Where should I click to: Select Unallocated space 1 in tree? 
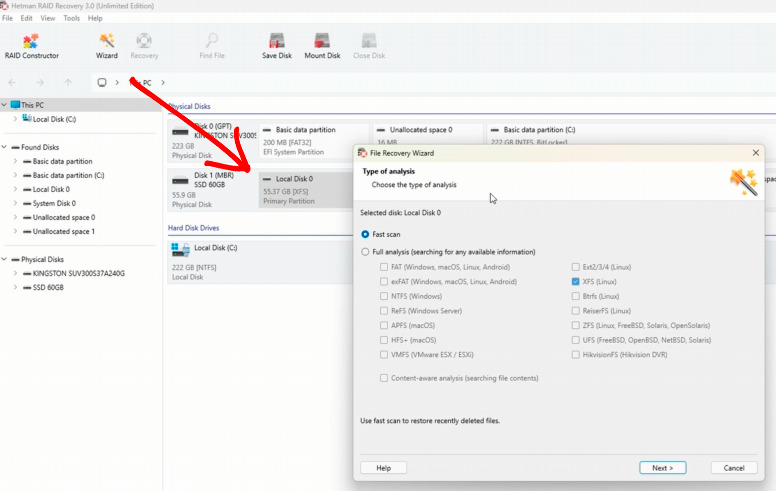pyautogui.click(x=64, y=231)
